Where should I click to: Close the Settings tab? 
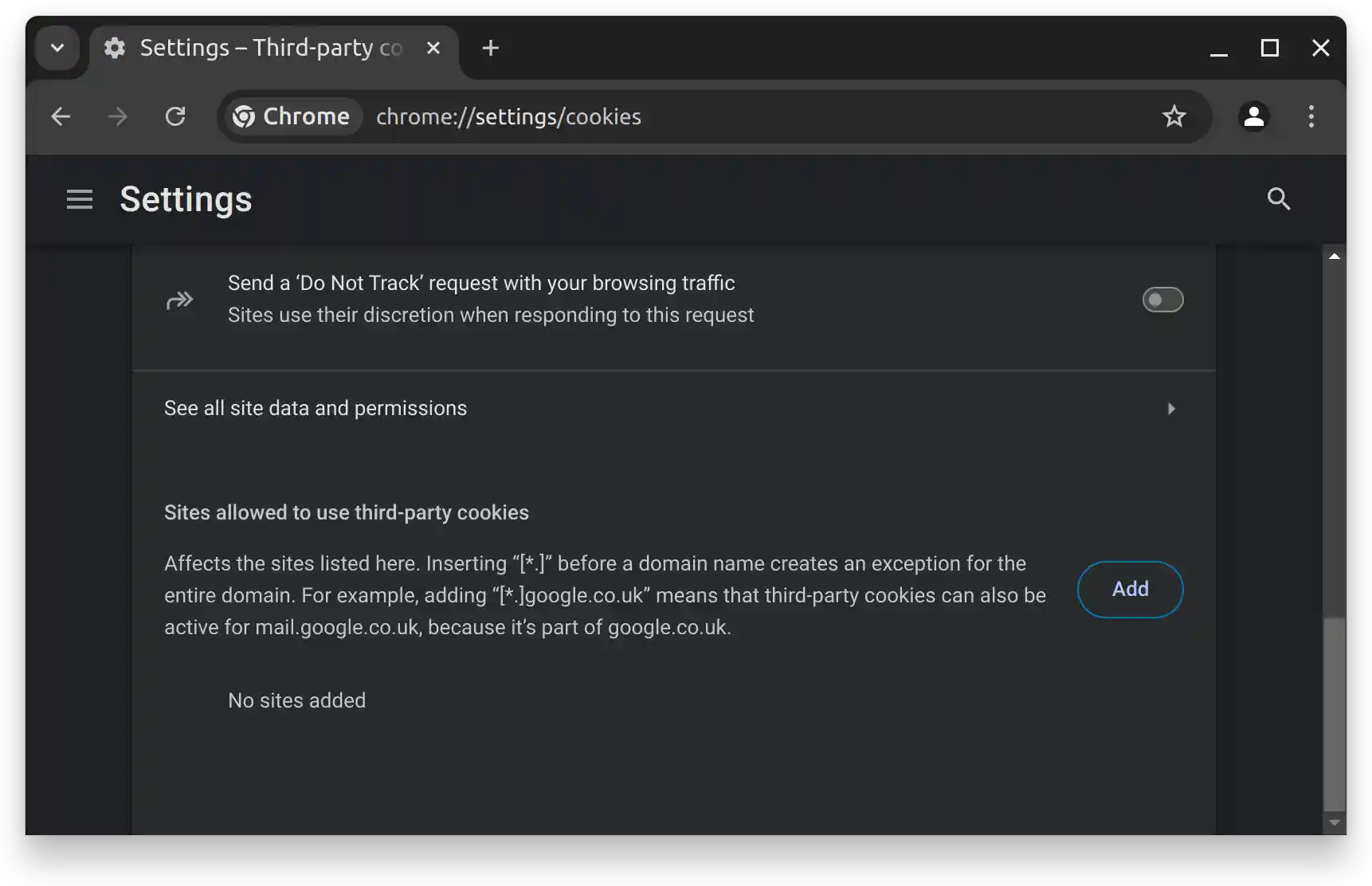click(x=433, y=48)
